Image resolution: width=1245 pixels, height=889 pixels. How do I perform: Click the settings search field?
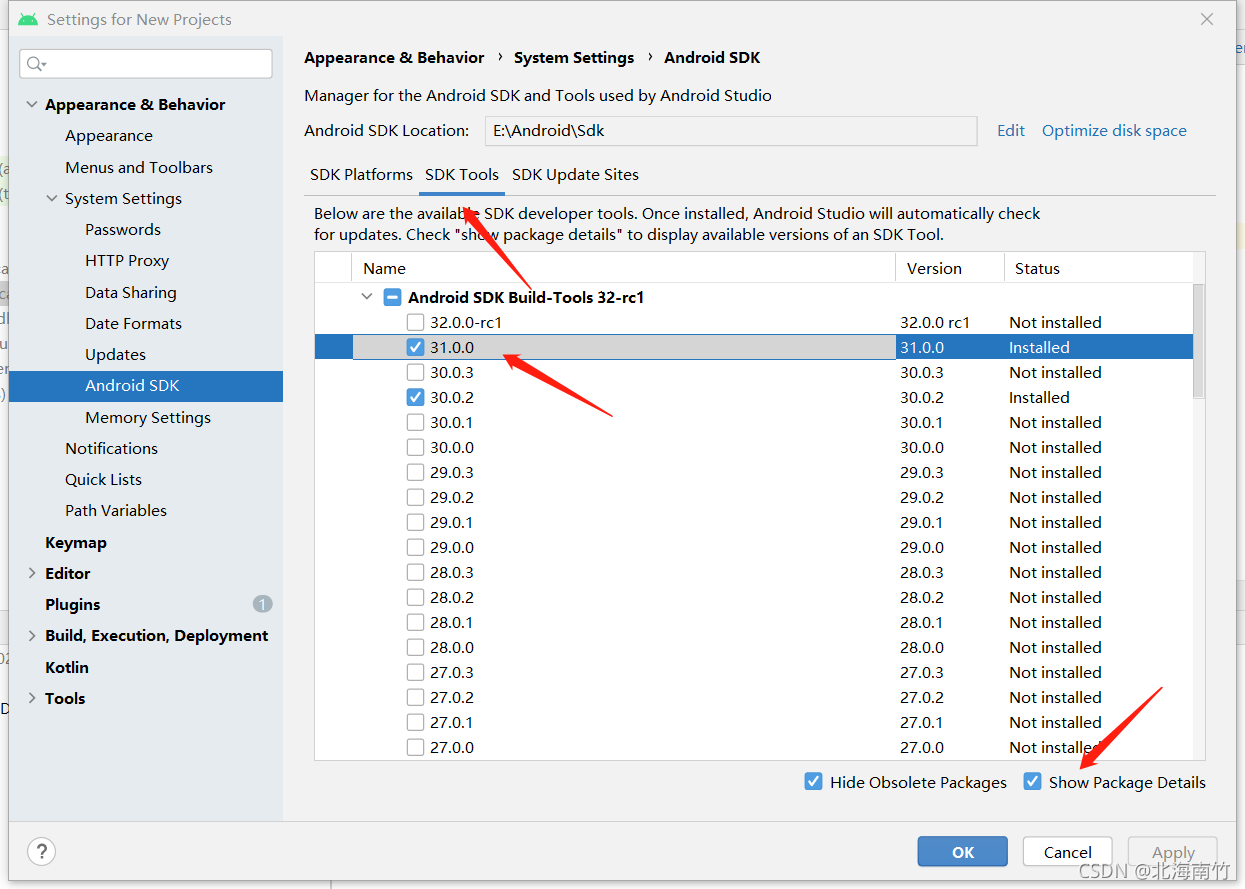tap(146, 64)
